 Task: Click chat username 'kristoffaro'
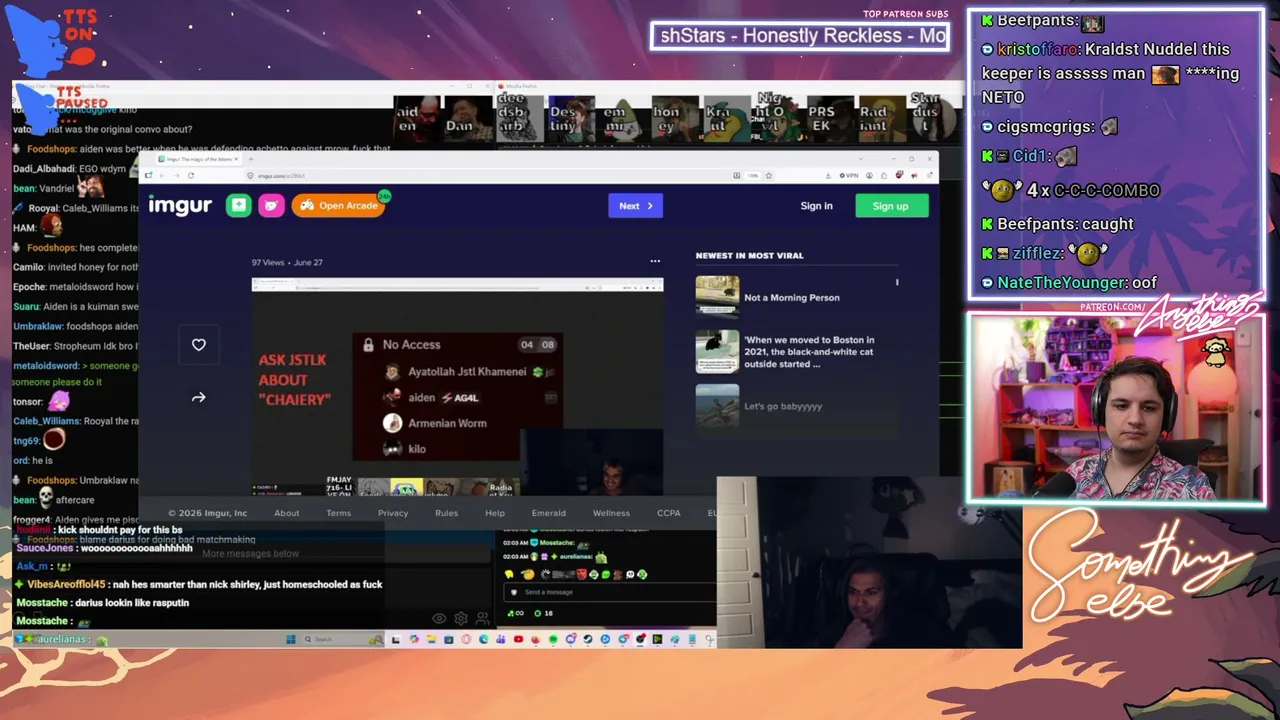pos(1037,49)
